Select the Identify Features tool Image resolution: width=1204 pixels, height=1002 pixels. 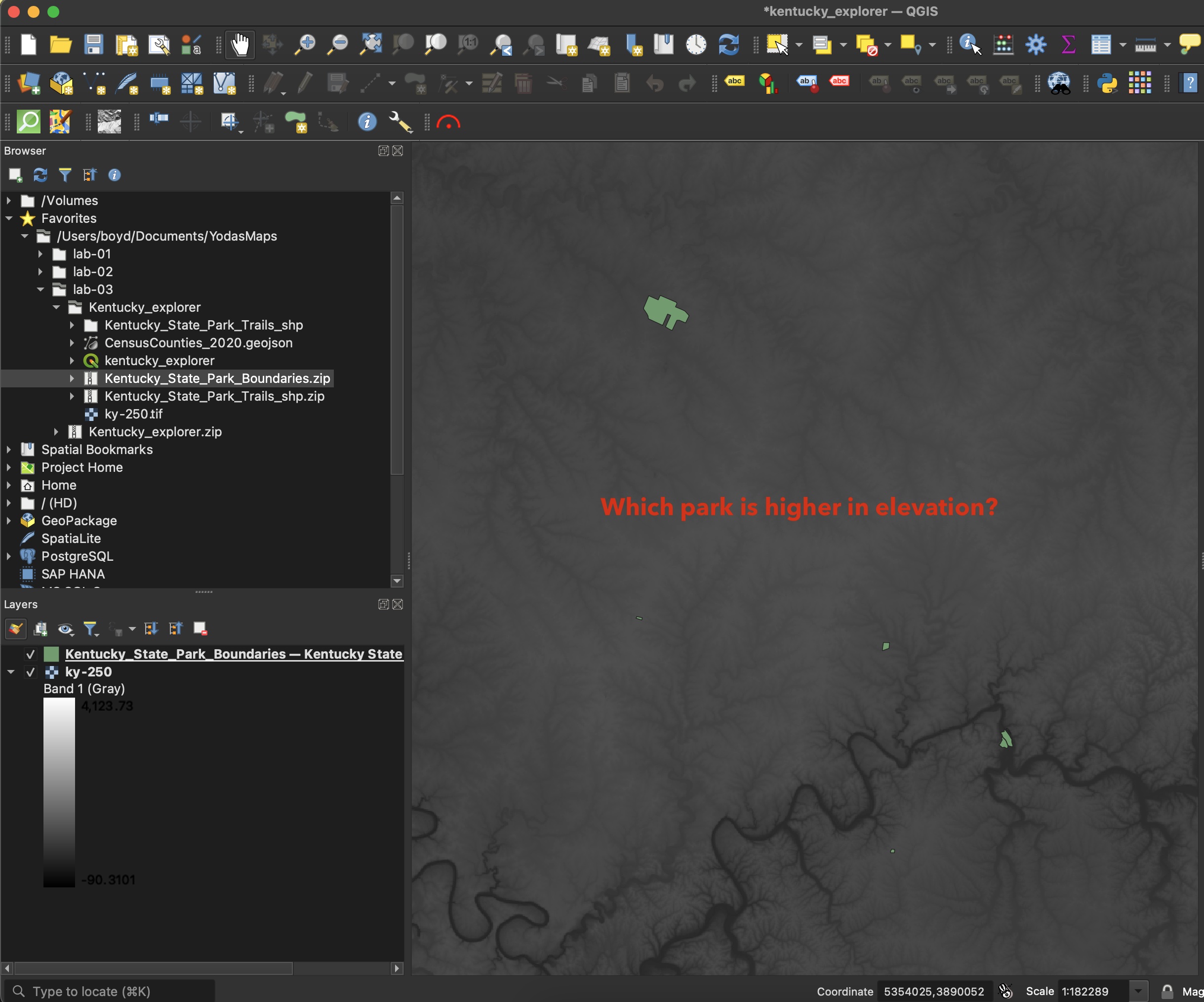[x=970, y=44]
